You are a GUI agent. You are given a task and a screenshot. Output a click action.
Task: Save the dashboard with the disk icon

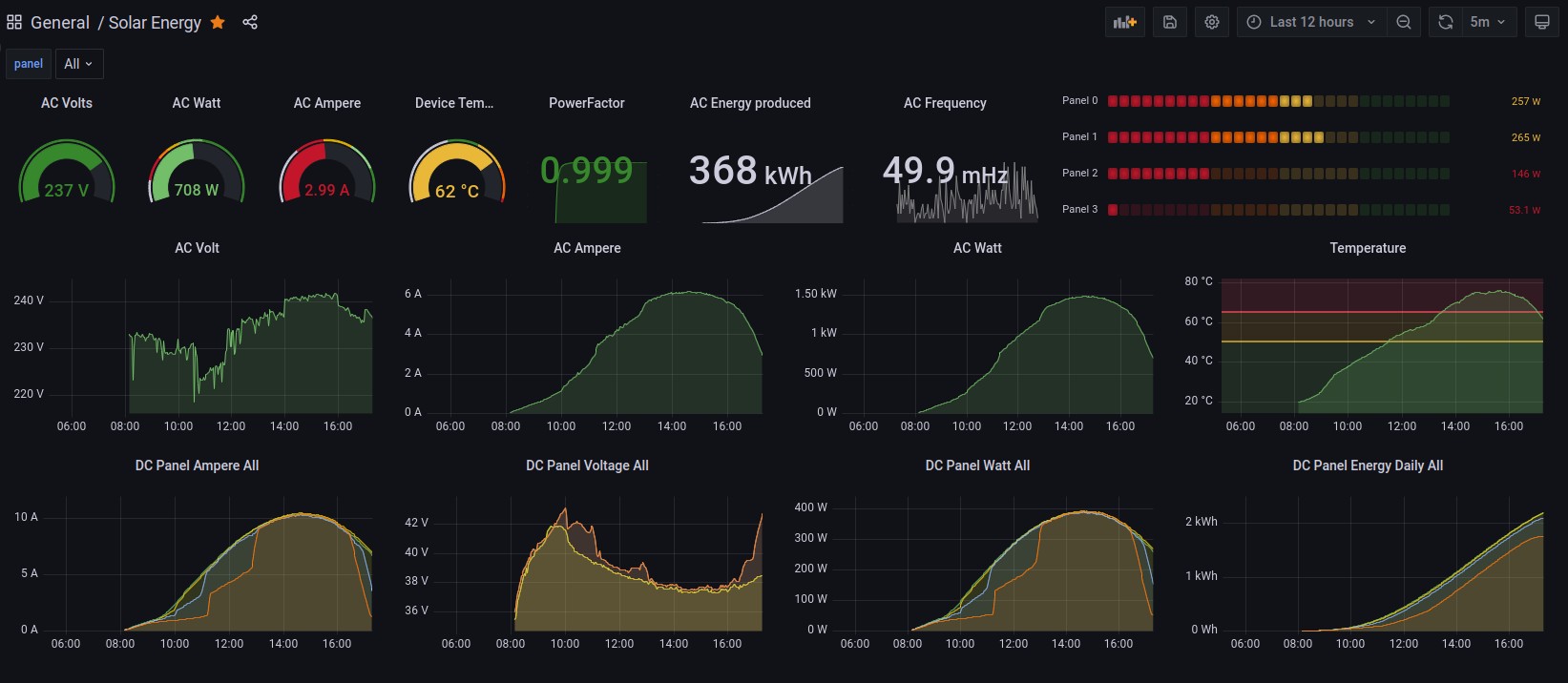(1170, 22)
